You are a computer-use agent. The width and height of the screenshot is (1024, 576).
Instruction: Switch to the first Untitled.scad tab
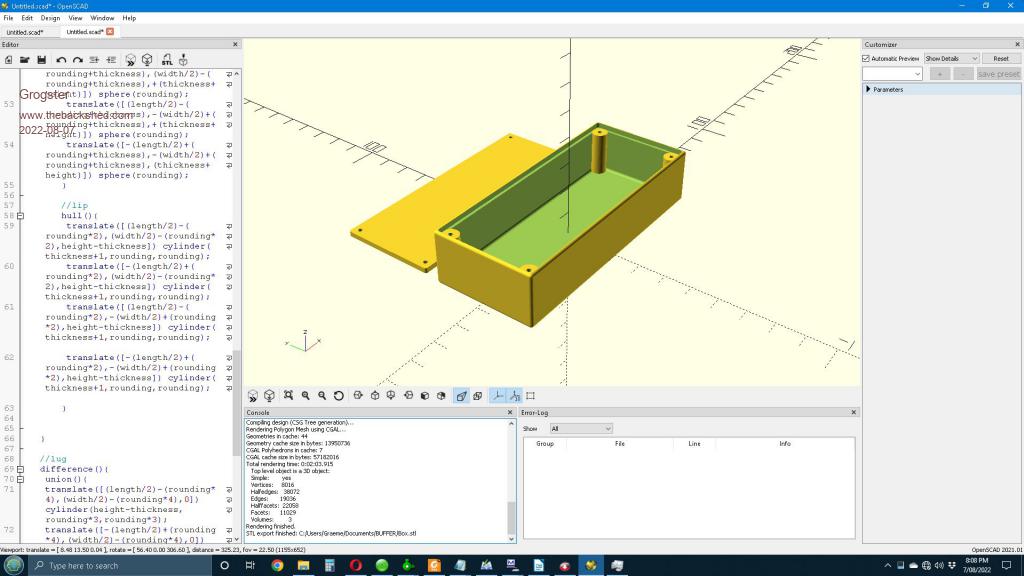25,32
